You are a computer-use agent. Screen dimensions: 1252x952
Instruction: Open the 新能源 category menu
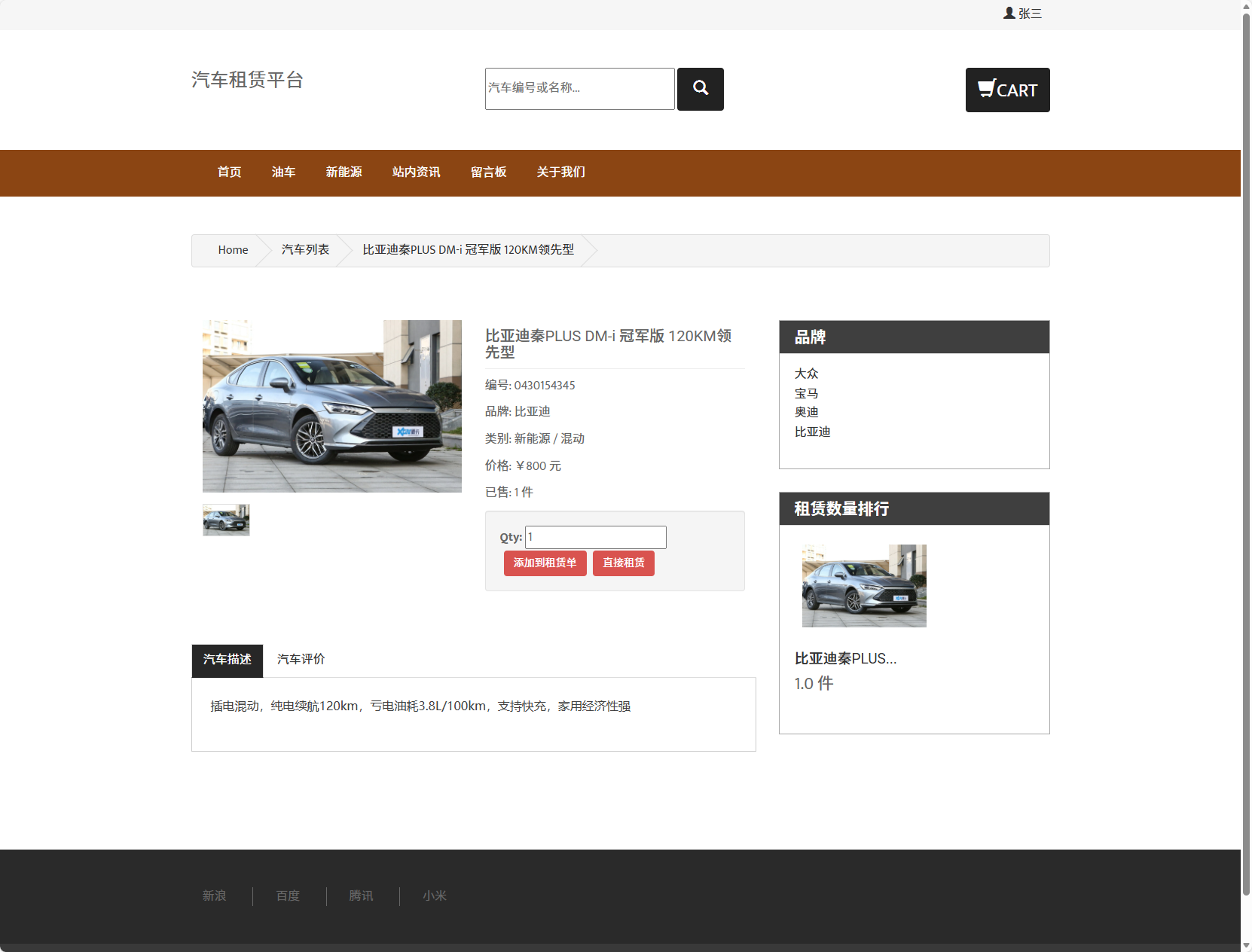344,172
